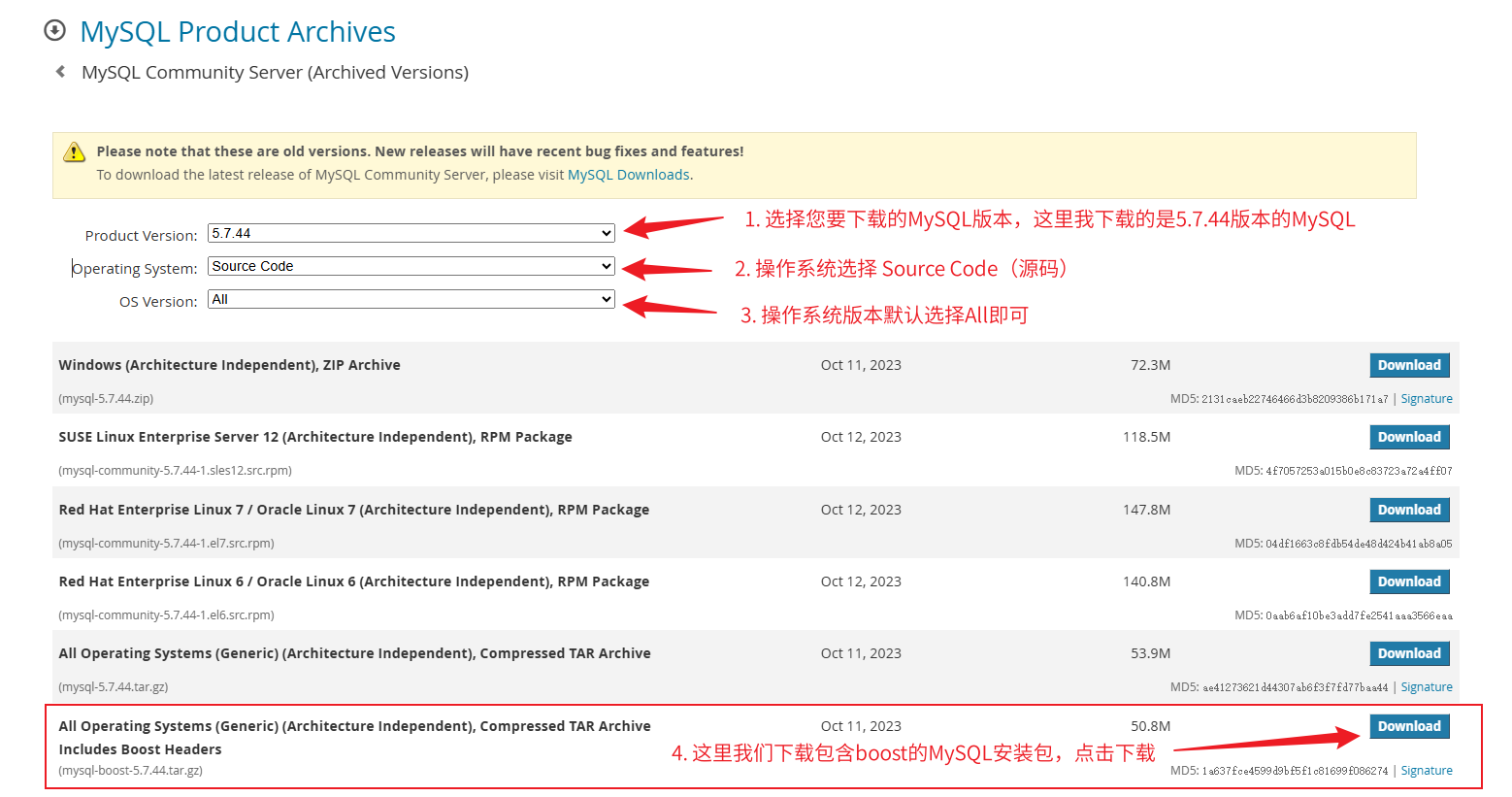Expand the Operating System dropdown

(411, 266)
